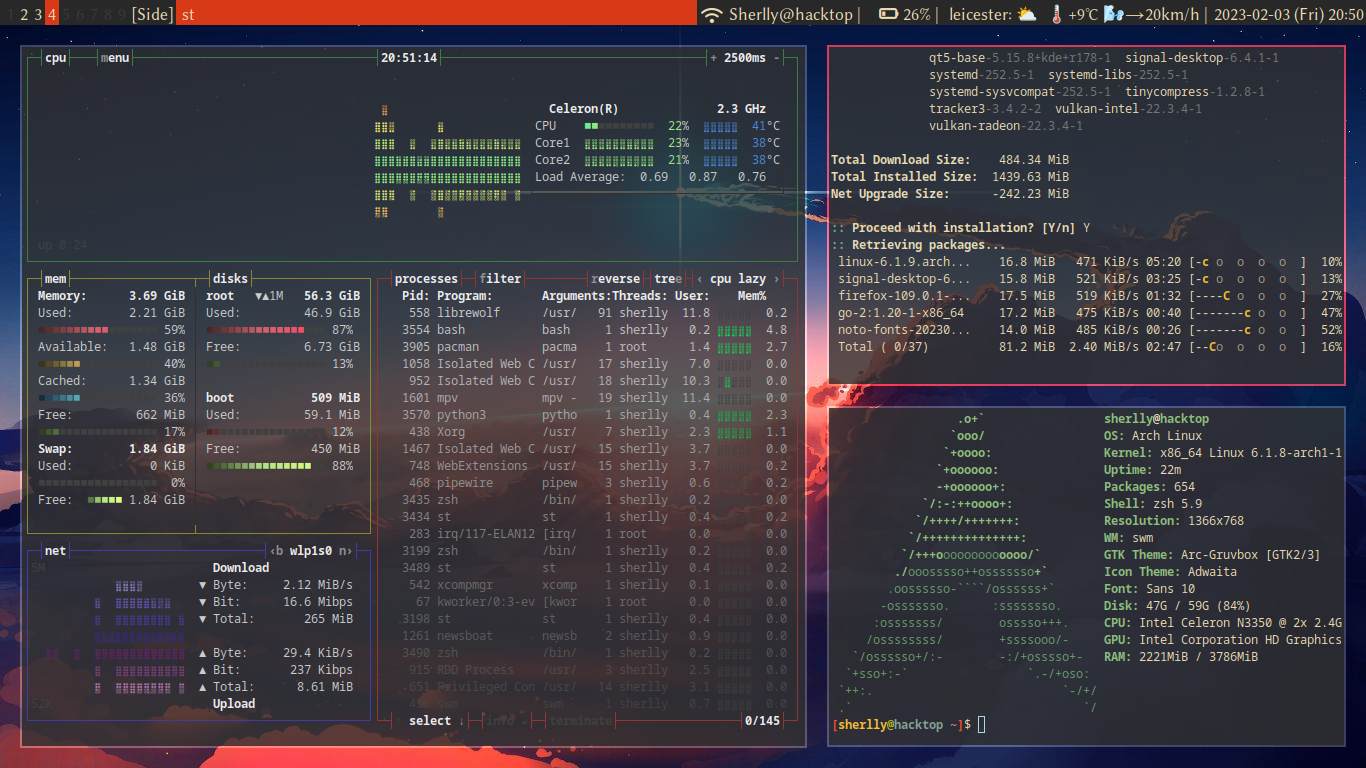This screenshot has height=768, width=1366.
Task: Switch to workspace 2 tag
Action: pyautogui.click(x=24, y=14)
